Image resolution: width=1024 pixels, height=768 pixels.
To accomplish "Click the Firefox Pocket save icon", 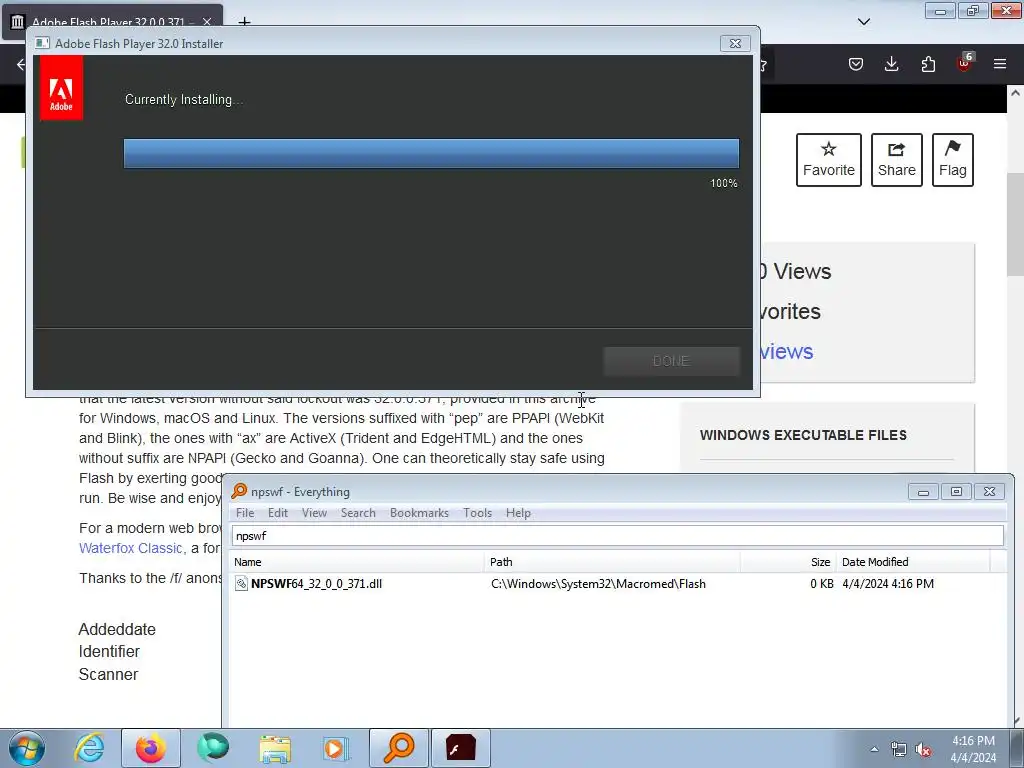I will (x=856, y=64).
